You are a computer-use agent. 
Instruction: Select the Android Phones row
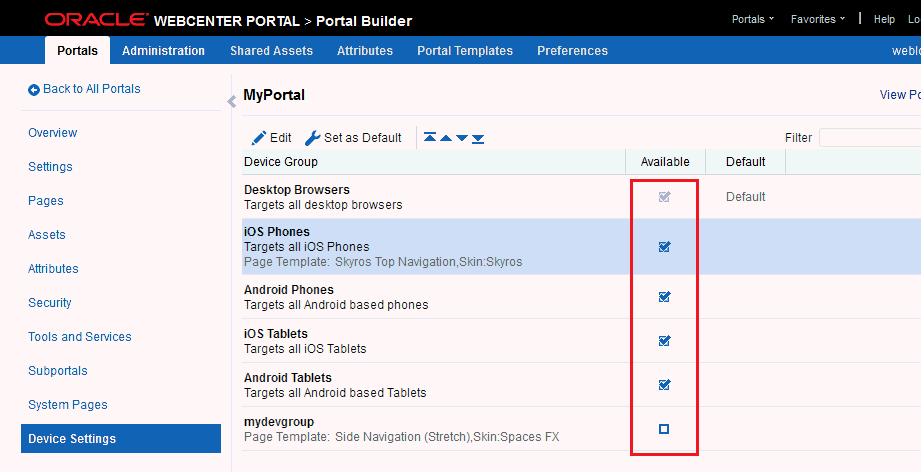coord(581,296)
